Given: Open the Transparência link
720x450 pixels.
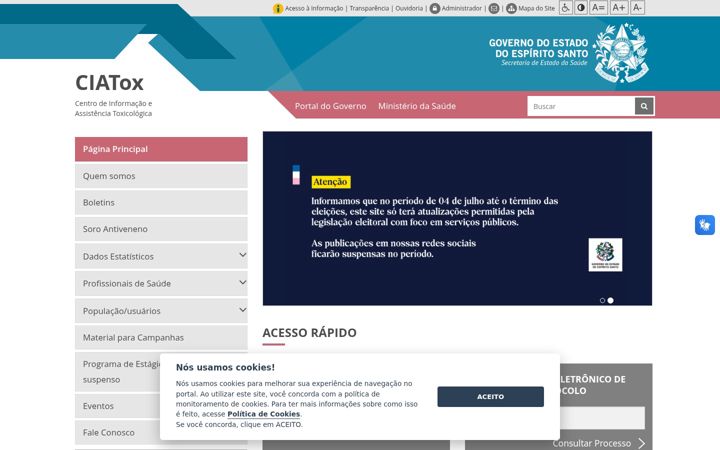Looking at the screenshot, I should coord(369,8).
